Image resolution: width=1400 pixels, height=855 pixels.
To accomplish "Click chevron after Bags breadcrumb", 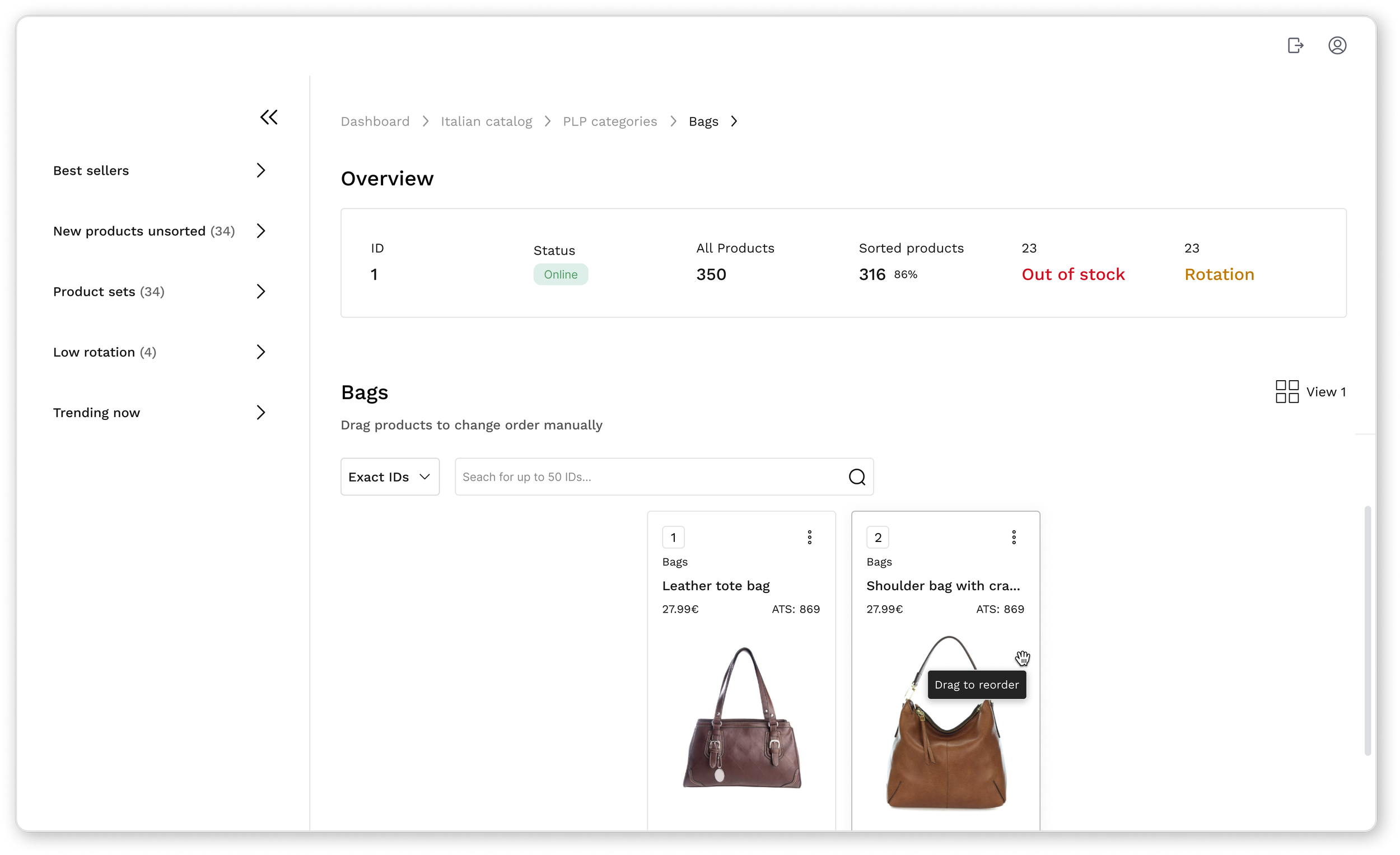I will pyautogui.click(x=734, y=122).
